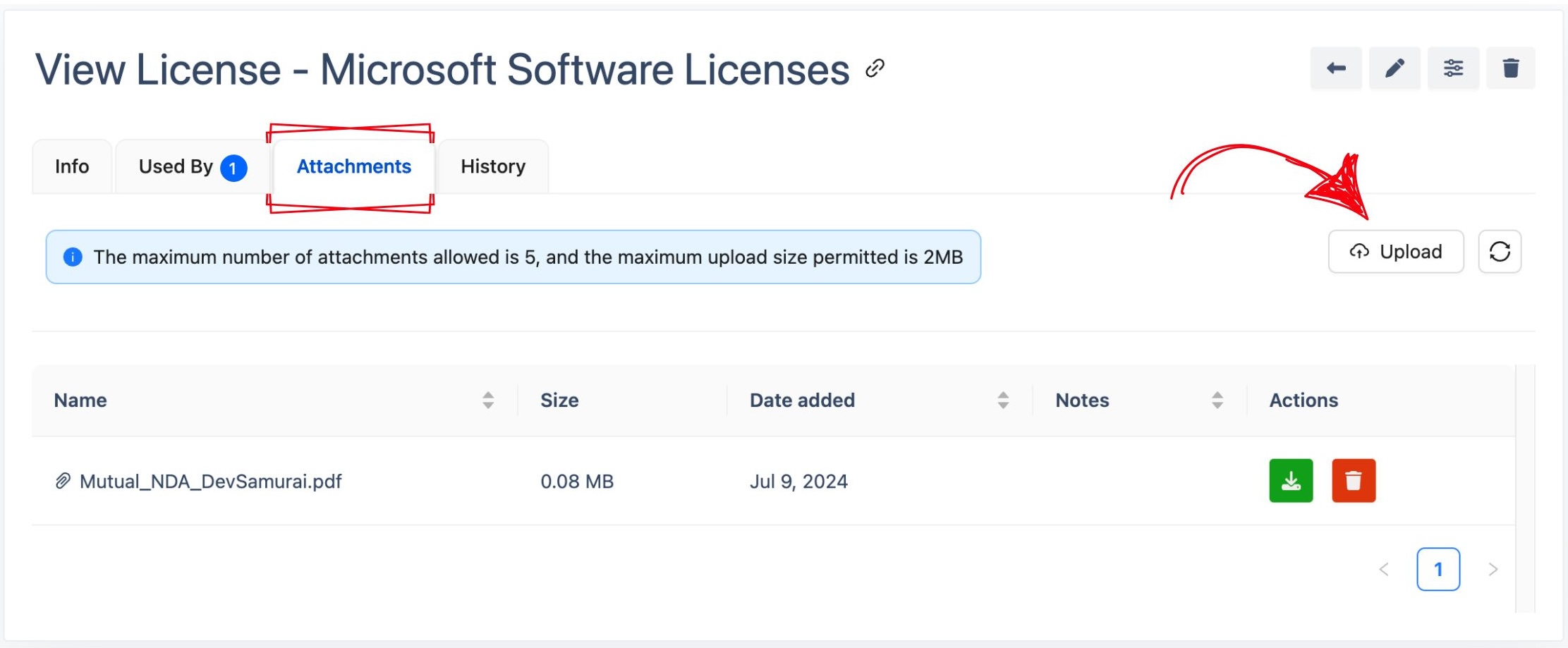
Task: Switch to the Info tab
Action: click(72, 167)
